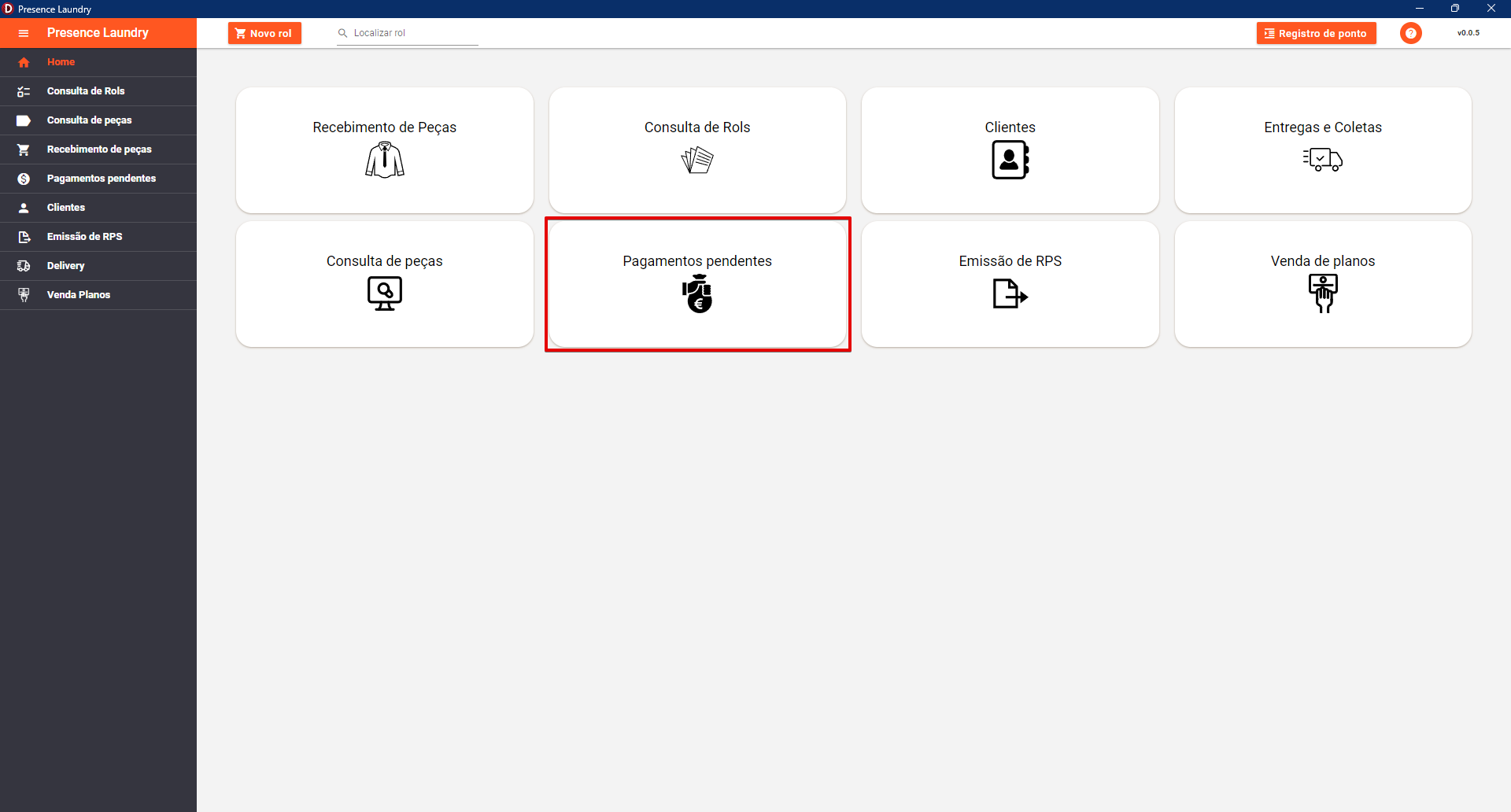Select Emissão de RPS in sidebar
The width and height of the screenshot is (1511, 812).
98,237
